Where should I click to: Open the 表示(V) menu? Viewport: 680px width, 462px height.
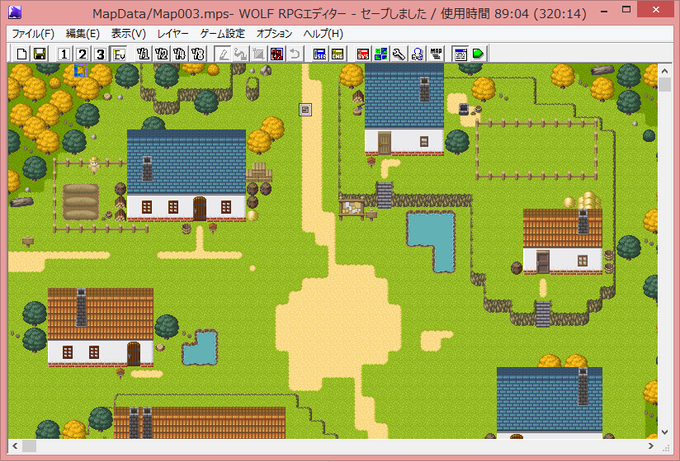coord(128,33)
